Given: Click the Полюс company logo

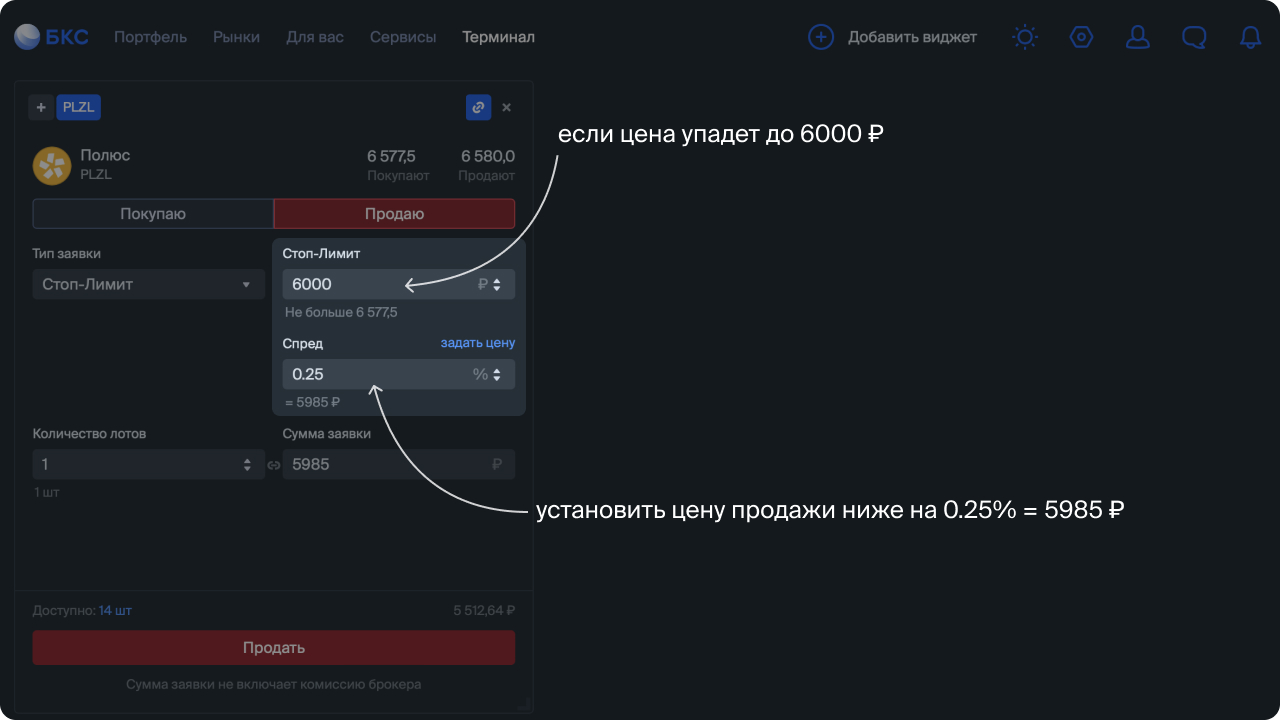Looking at the screenshot, I should coord(52,165).
